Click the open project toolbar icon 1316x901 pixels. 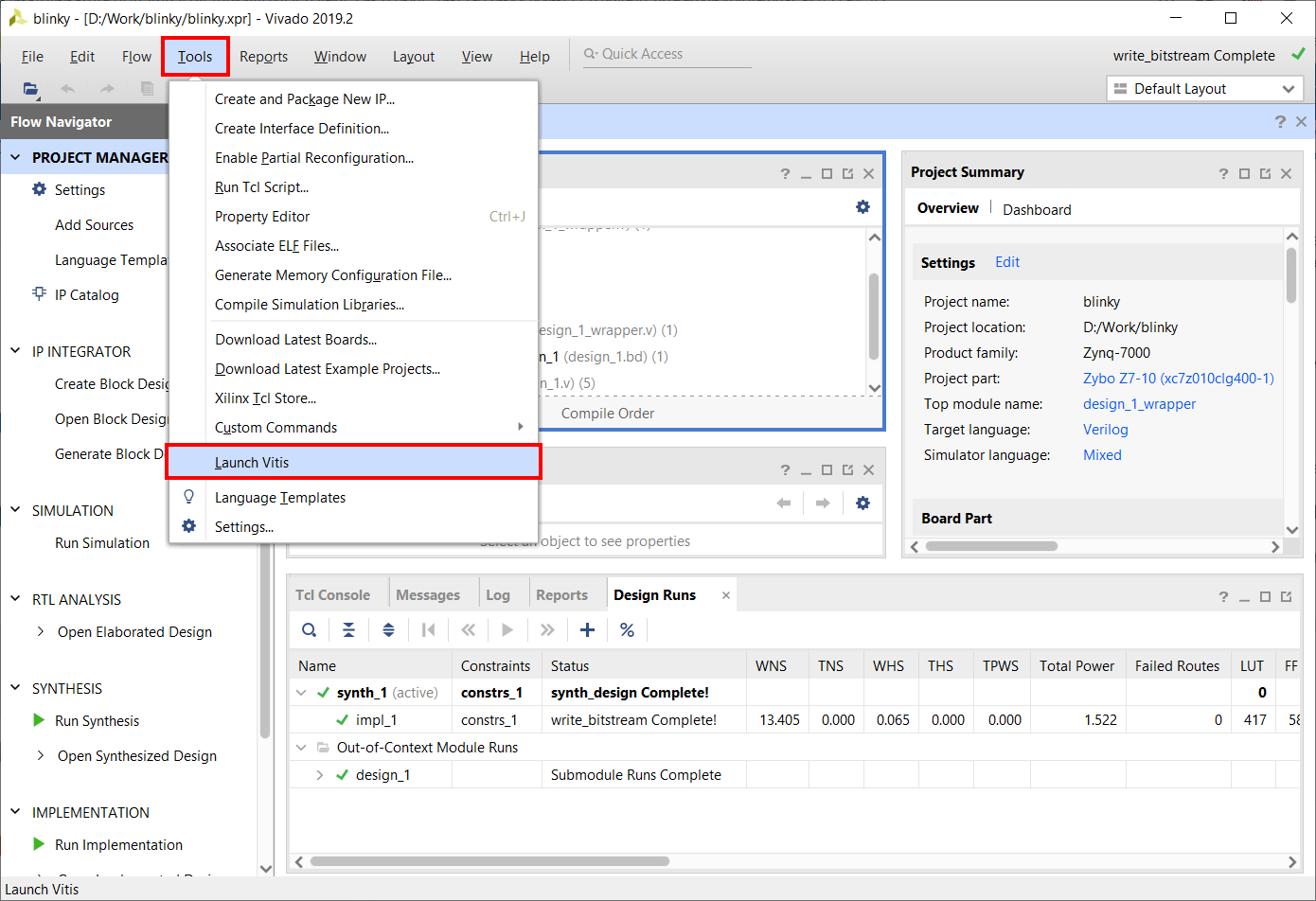31,89
